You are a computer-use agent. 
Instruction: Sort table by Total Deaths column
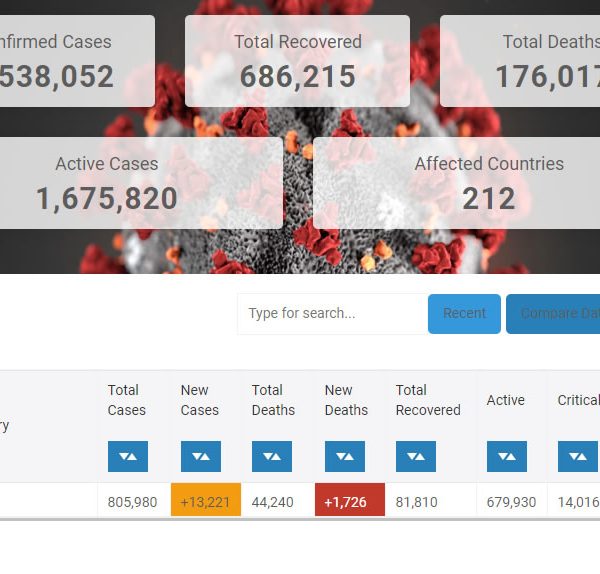272,456
